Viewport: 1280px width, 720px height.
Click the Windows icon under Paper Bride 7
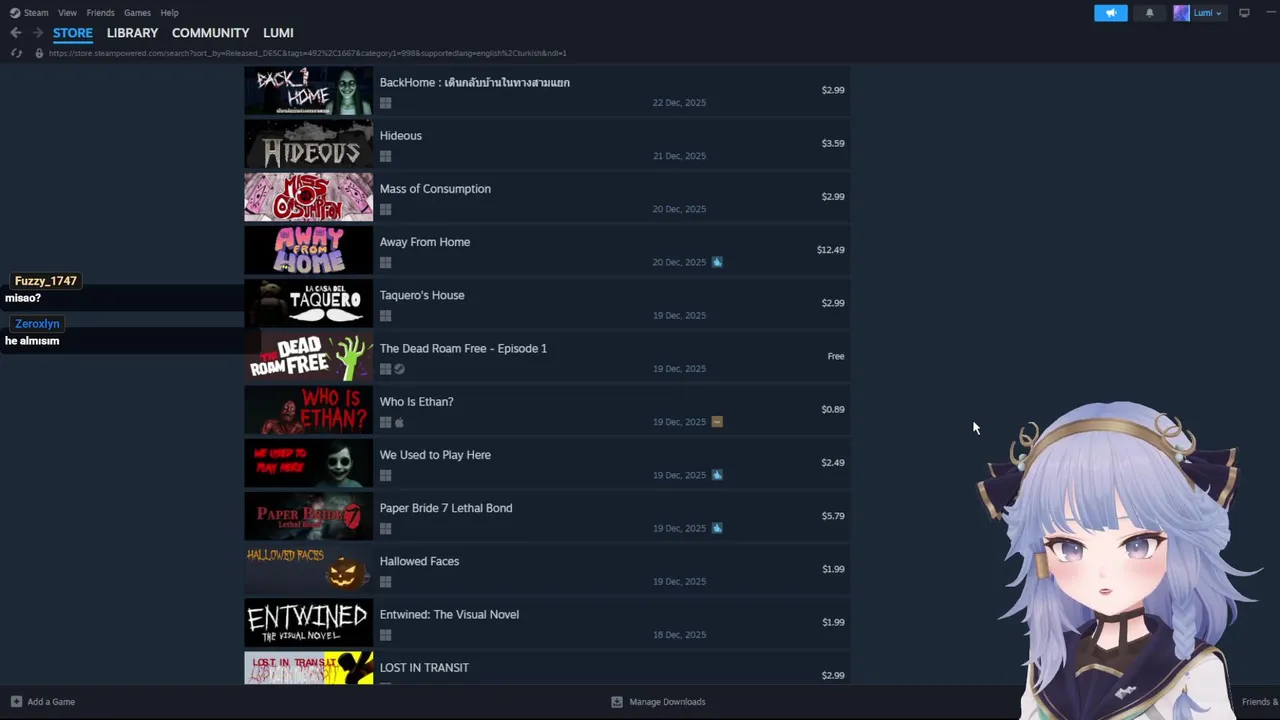click(x=385, y=529)
